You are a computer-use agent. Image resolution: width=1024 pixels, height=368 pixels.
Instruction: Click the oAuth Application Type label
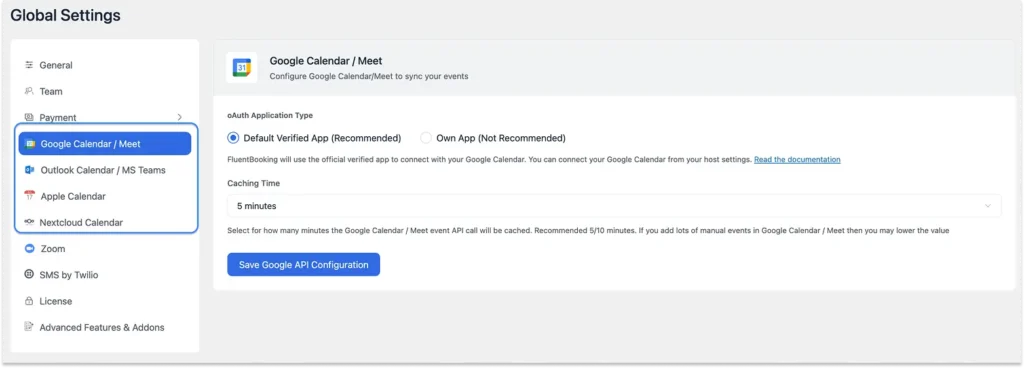270,115
